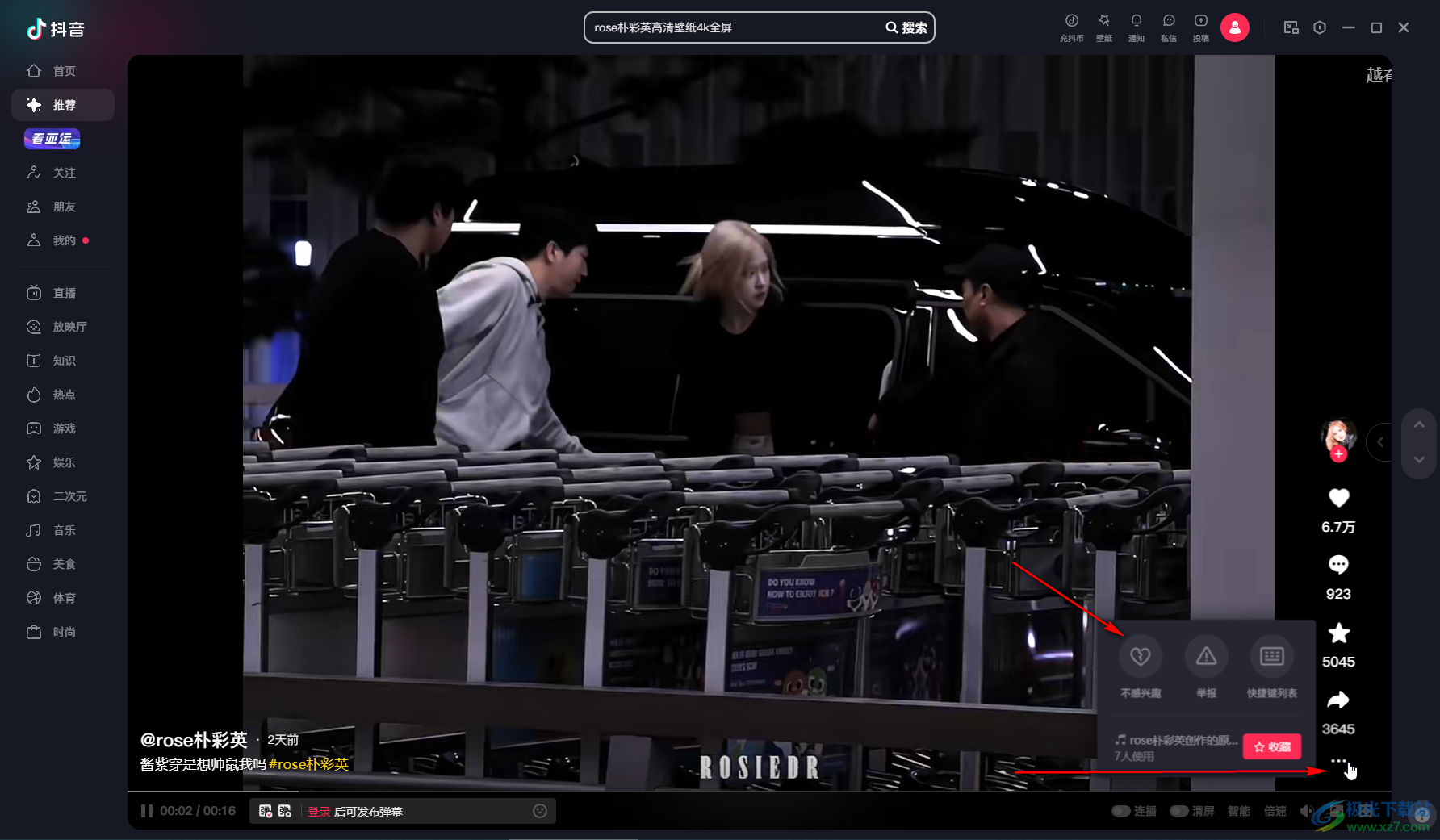Select 推荐 in the sidebar

click(63, 105)
